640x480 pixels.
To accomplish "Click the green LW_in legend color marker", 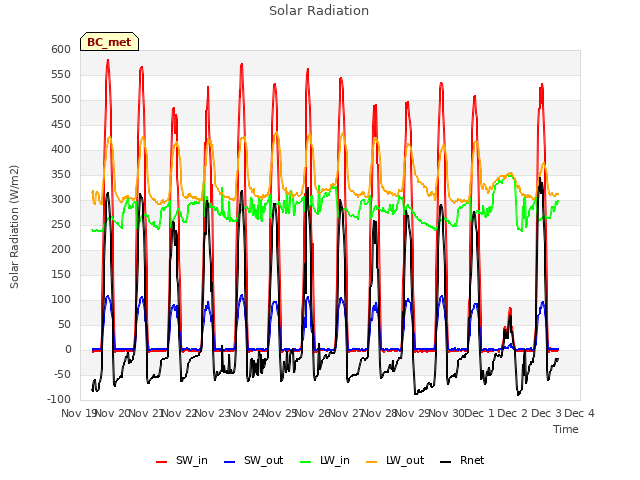I will [x=306, y=462].
